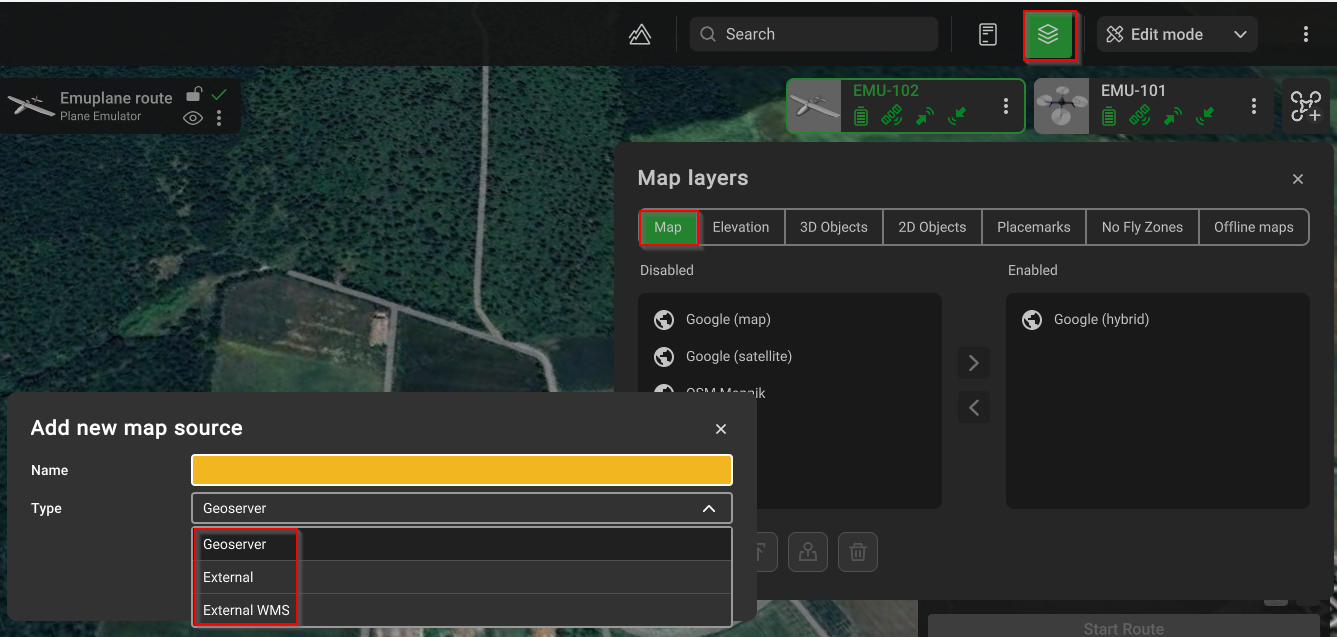The width and height of the screenshot is (1337, 637).
Task: Switch to the Elevation tab
Action: 740,227
